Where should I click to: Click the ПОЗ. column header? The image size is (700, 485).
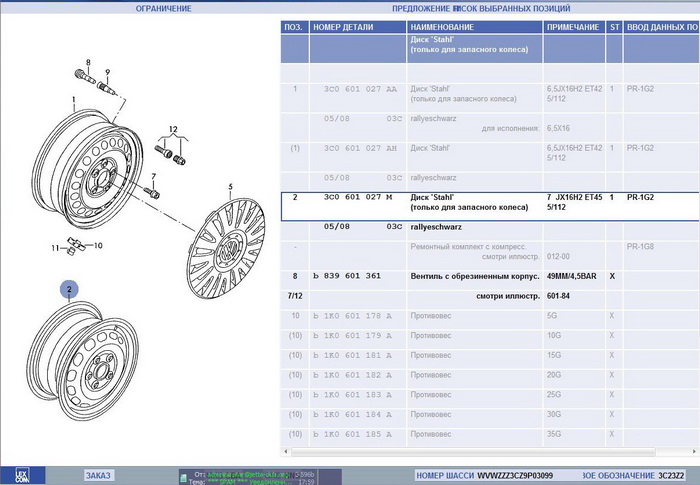[x=294, y=27]
